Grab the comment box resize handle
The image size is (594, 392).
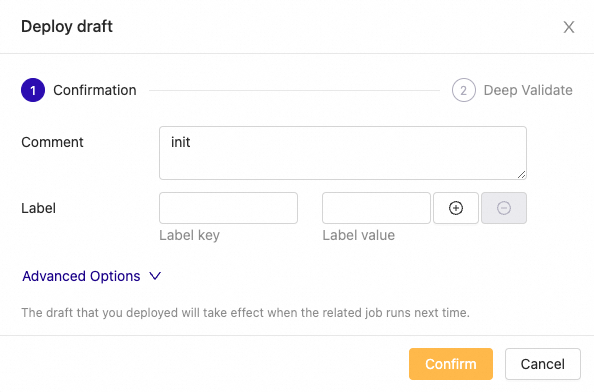[522, 175]
